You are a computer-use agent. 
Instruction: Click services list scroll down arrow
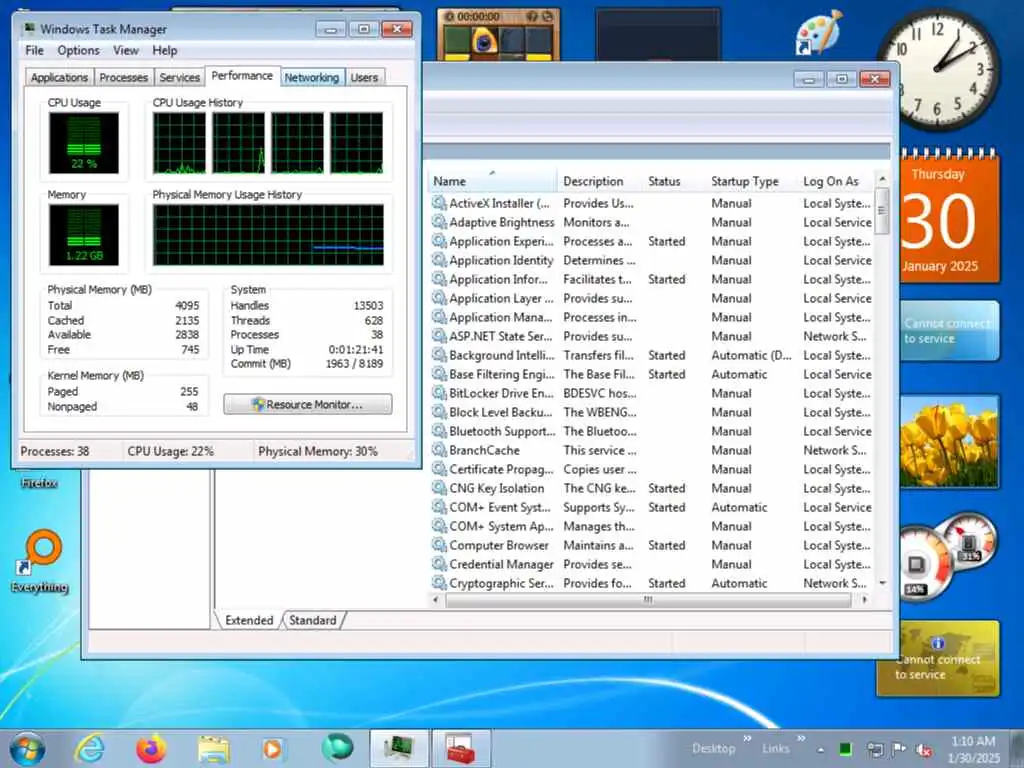(x=882, y=583)
